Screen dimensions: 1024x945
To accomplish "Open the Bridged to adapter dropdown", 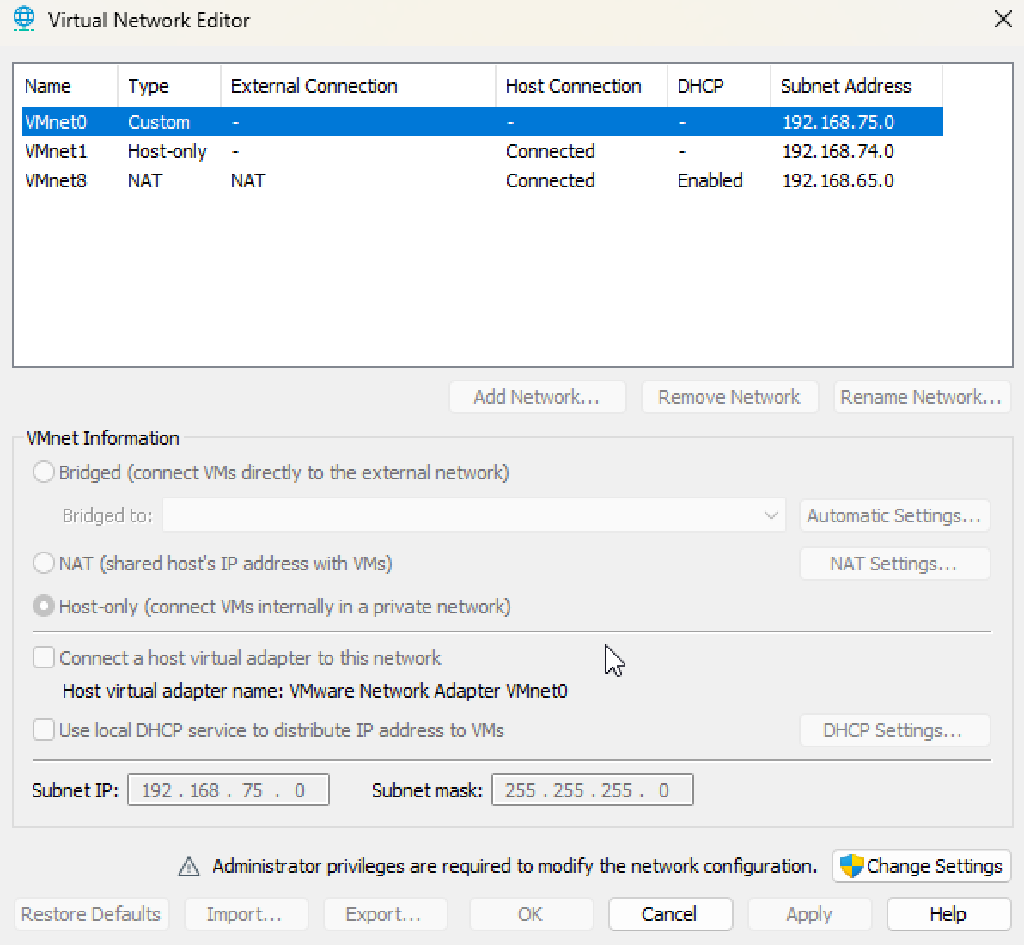I will click(770, 515).
